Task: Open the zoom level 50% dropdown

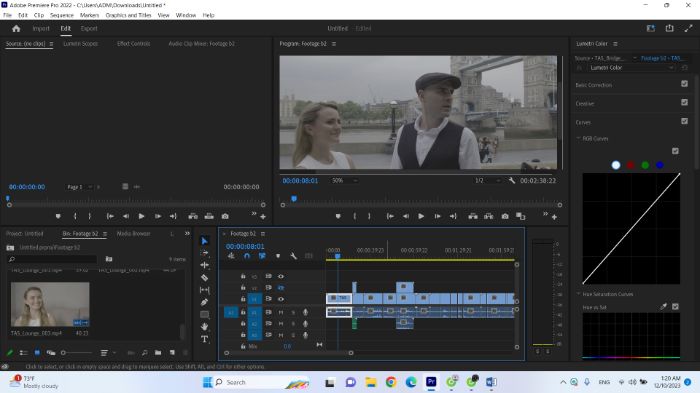Action: pyautogui.click(x=344, y=180)
